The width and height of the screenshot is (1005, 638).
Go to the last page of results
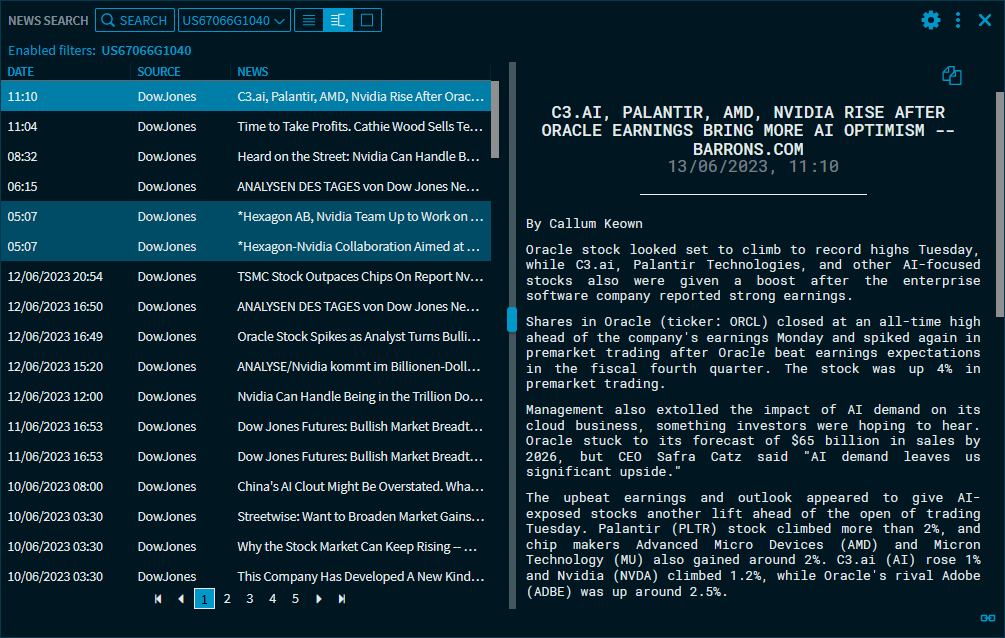point(342,599)
